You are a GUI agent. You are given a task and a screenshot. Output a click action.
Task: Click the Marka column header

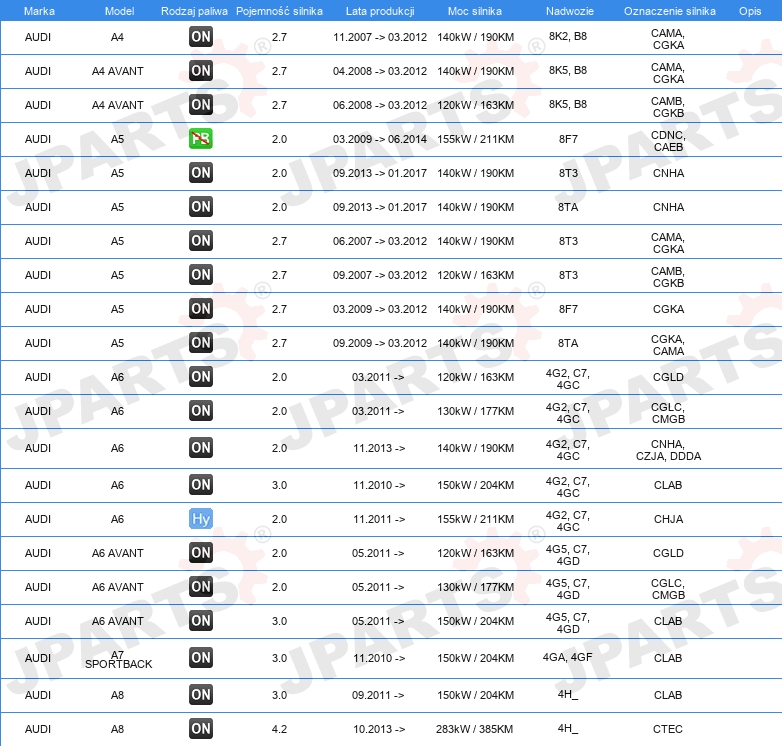click(39, 11)
